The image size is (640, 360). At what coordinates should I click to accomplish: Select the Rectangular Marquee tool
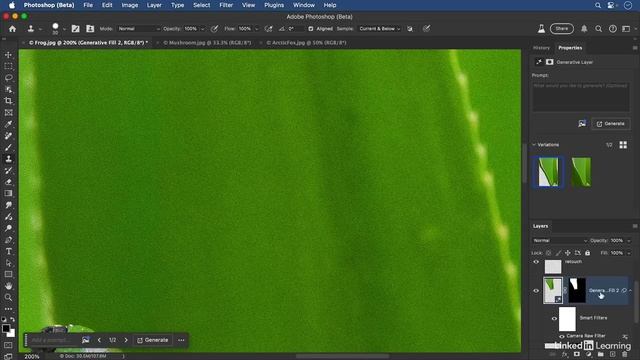click(8, 66)
